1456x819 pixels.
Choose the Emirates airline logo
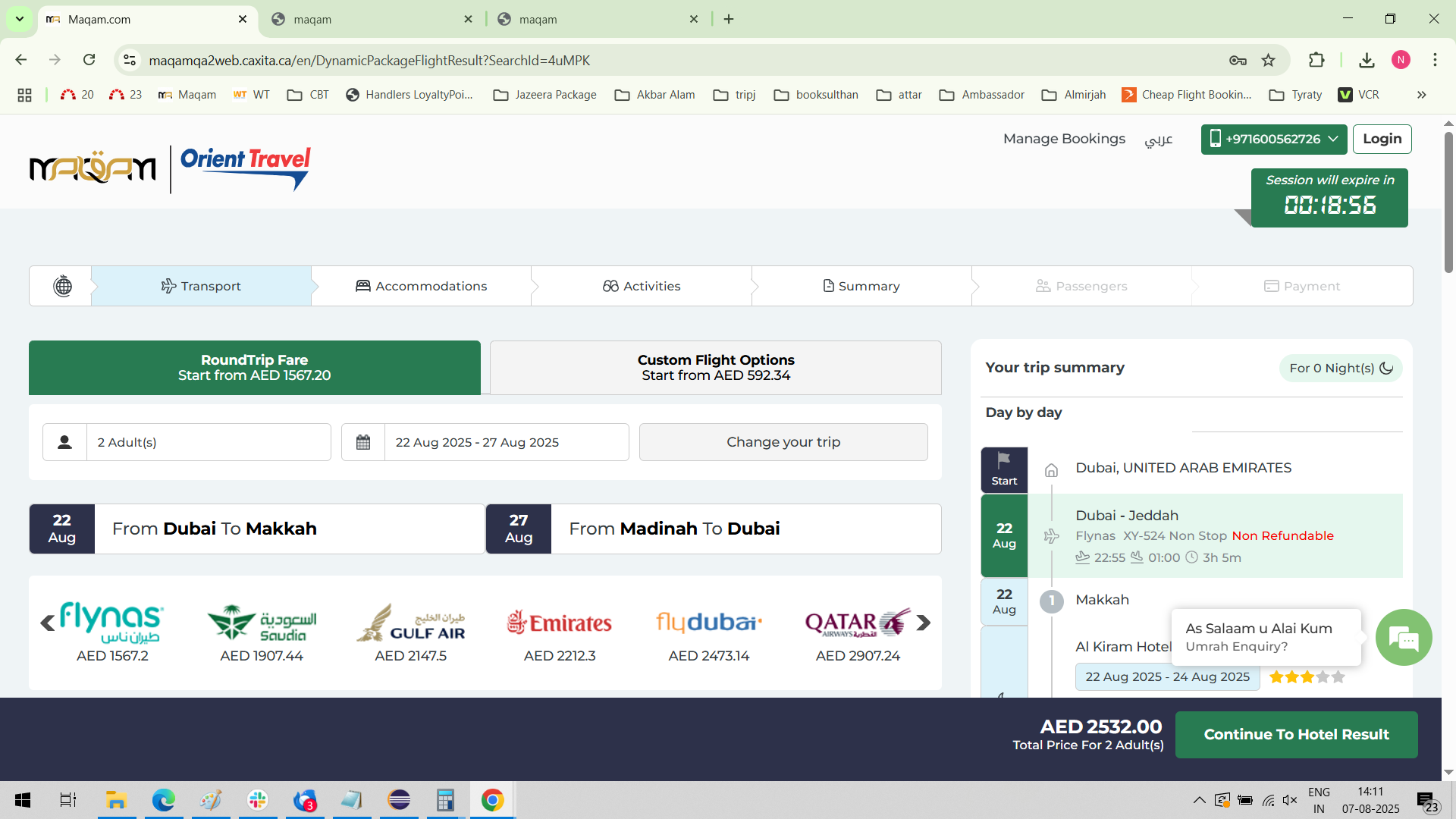[560, 623]
